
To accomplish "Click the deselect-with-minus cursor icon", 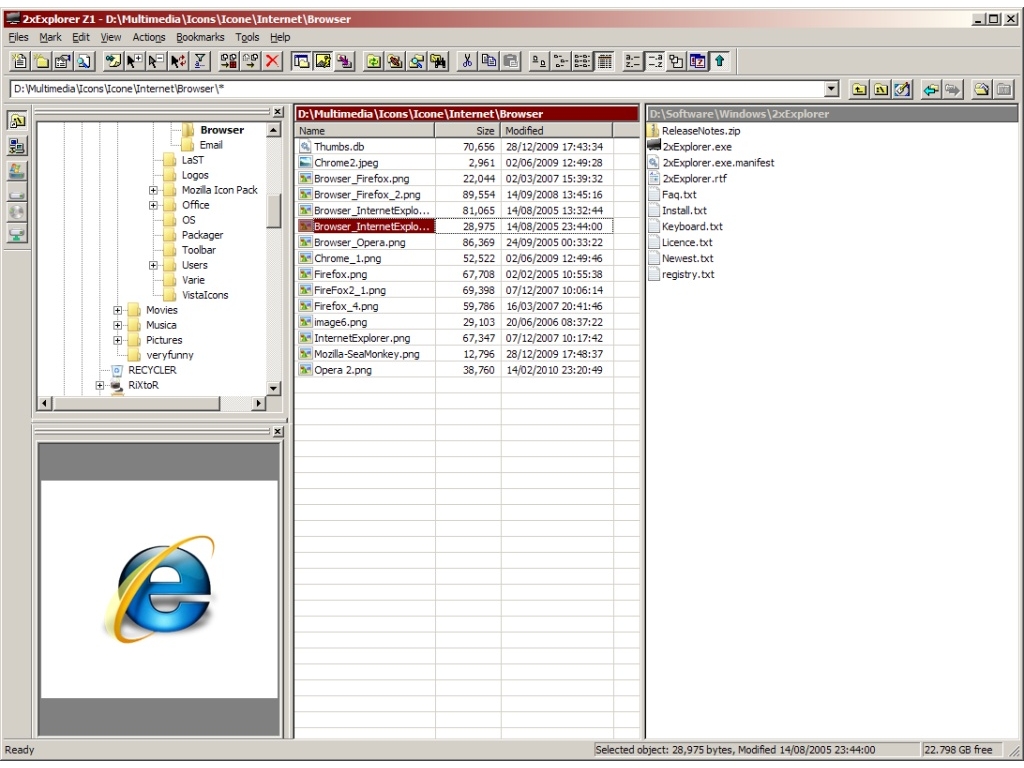I will [x=156, y=61].
